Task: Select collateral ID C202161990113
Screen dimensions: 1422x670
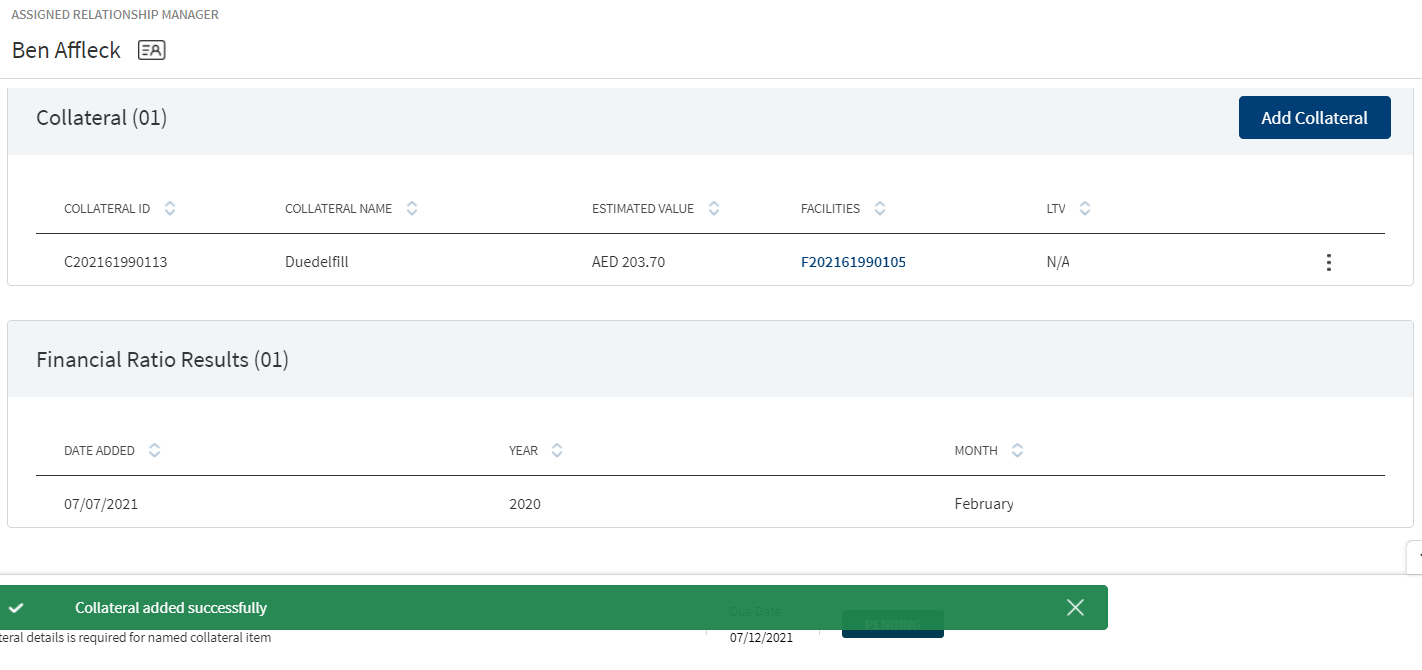Action: (x=116, y=262)
